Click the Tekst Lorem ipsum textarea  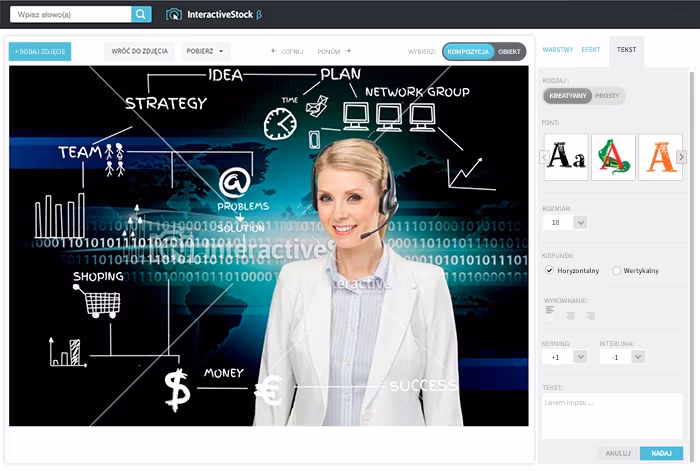point(612,416)
